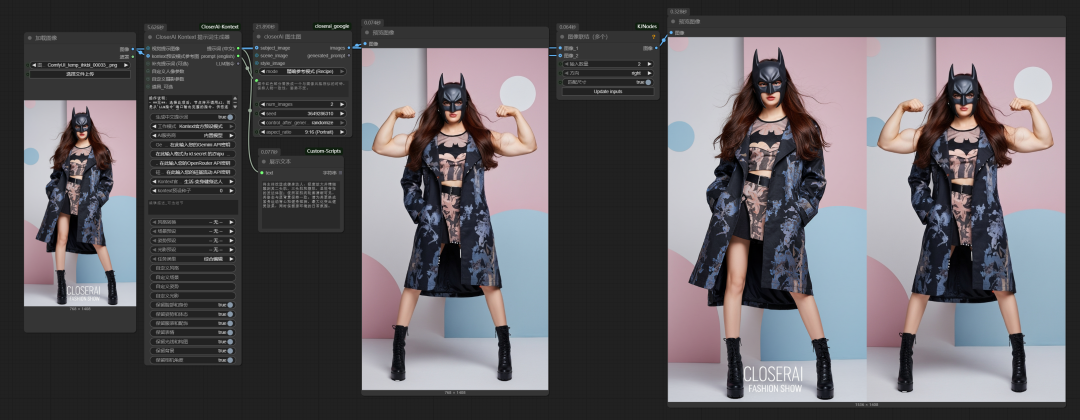
Task: Click the style_image input port
Action: 257,63
